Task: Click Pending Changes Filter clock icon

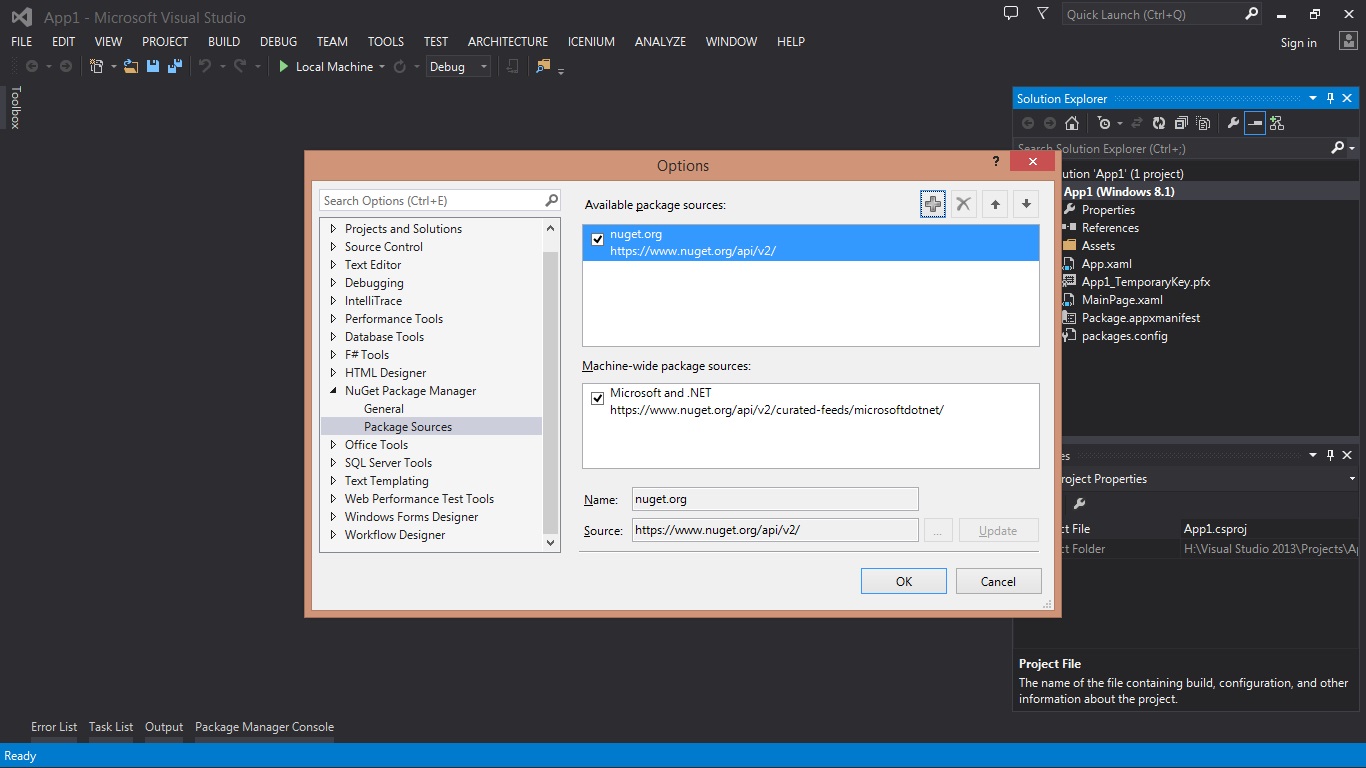Action: coord(1104,123)
